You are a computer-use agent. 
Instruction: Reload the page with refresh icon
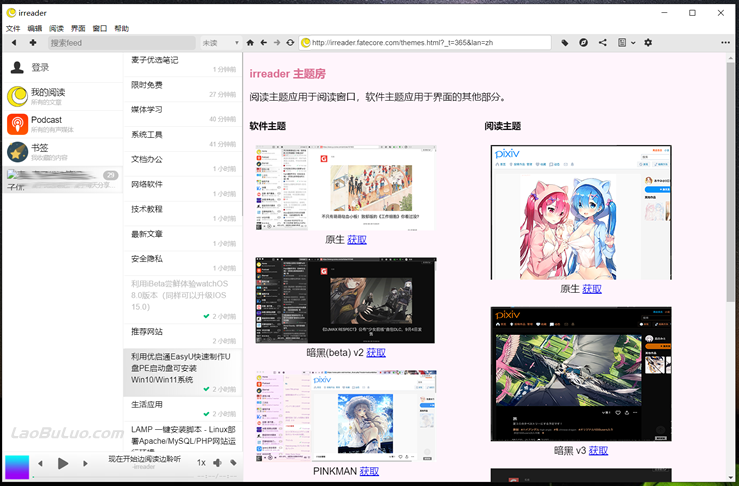click(290, 42)
